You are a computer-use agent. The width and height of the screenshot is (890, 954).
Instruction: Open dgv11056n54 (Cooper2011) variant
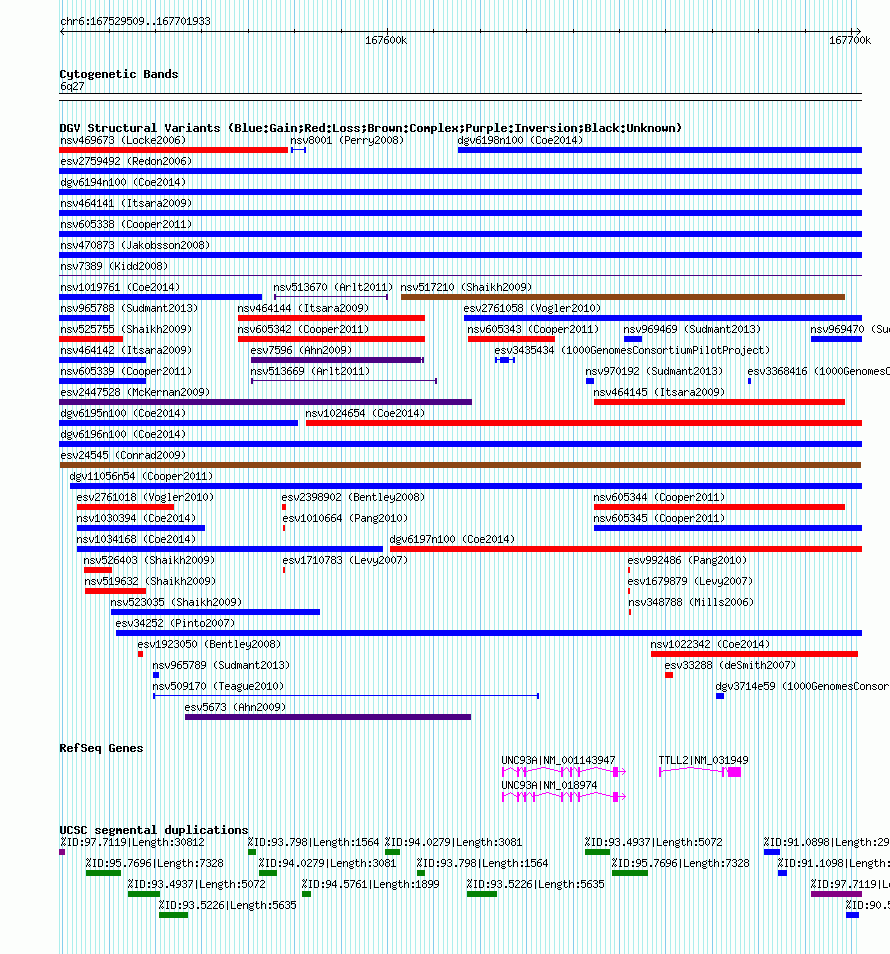click(x=466, y=486)
